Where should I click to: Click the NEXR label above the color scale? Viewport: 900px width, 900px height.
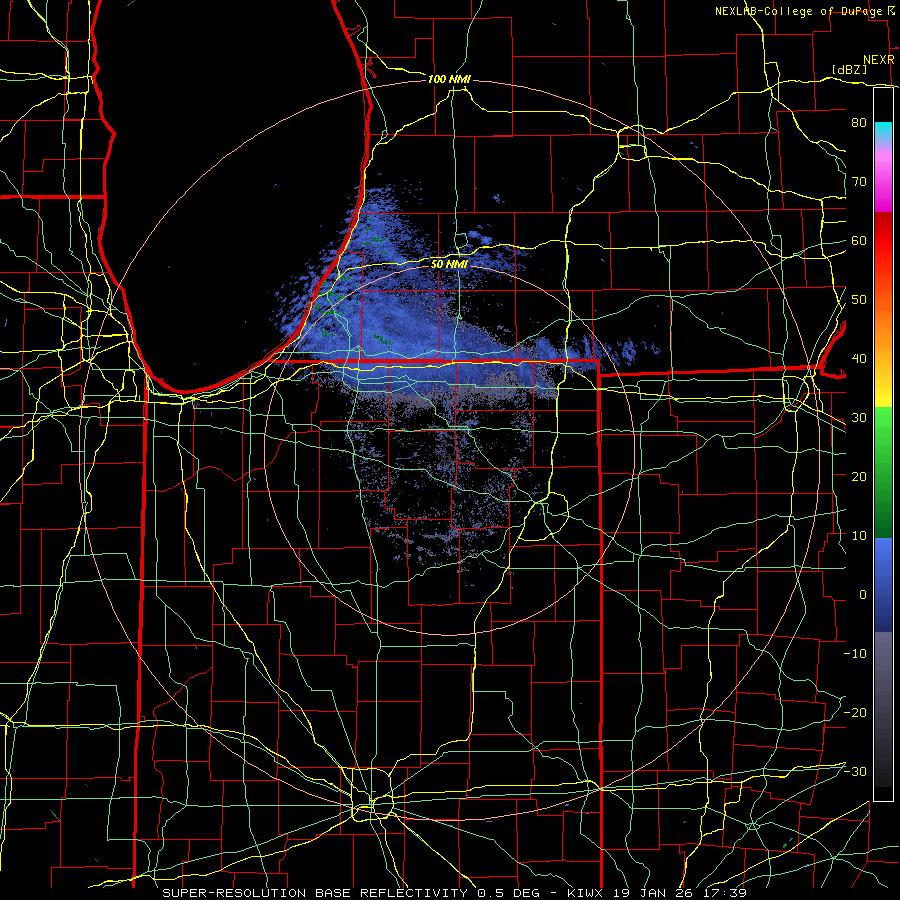tap(878, 60)
